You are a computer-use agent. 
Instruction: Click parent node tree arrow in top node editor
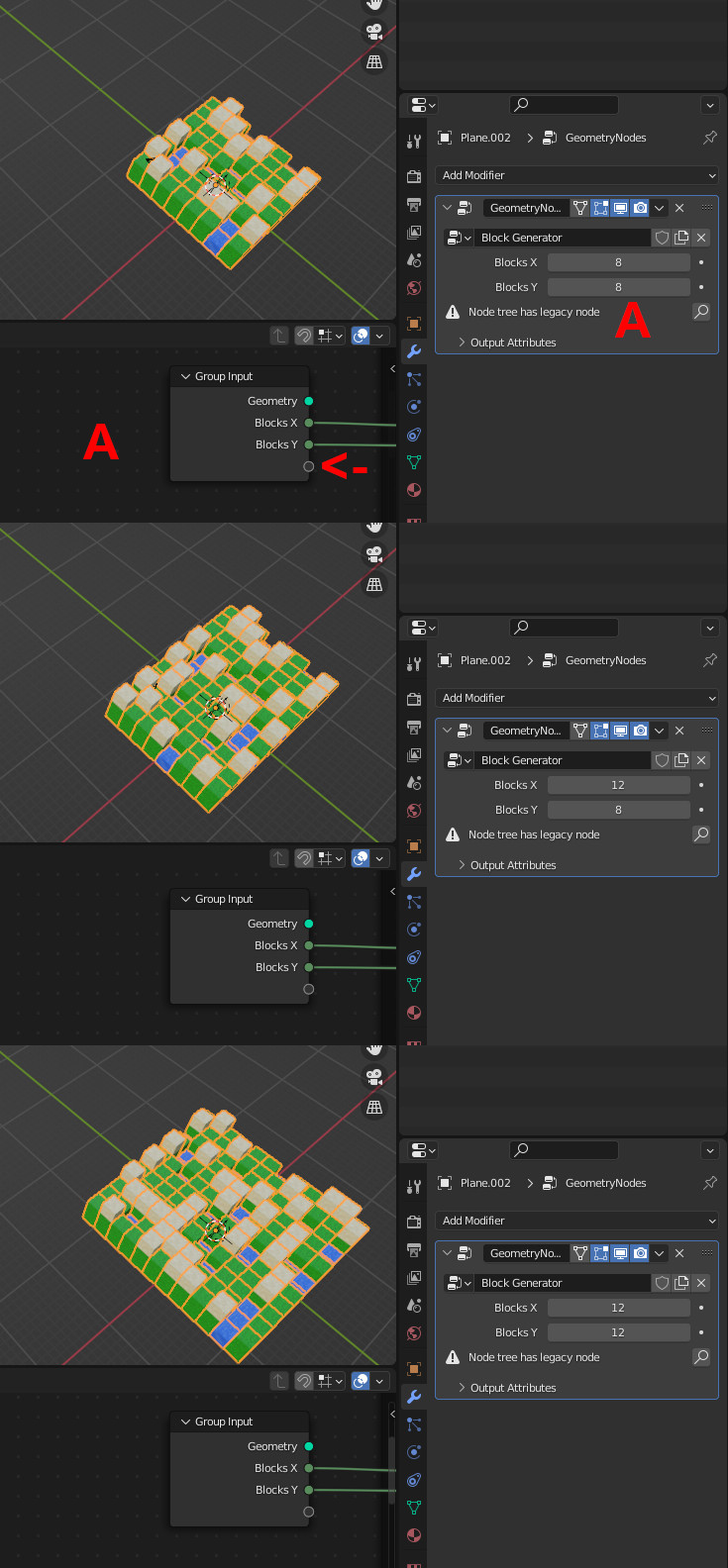[x=279, y=336]
